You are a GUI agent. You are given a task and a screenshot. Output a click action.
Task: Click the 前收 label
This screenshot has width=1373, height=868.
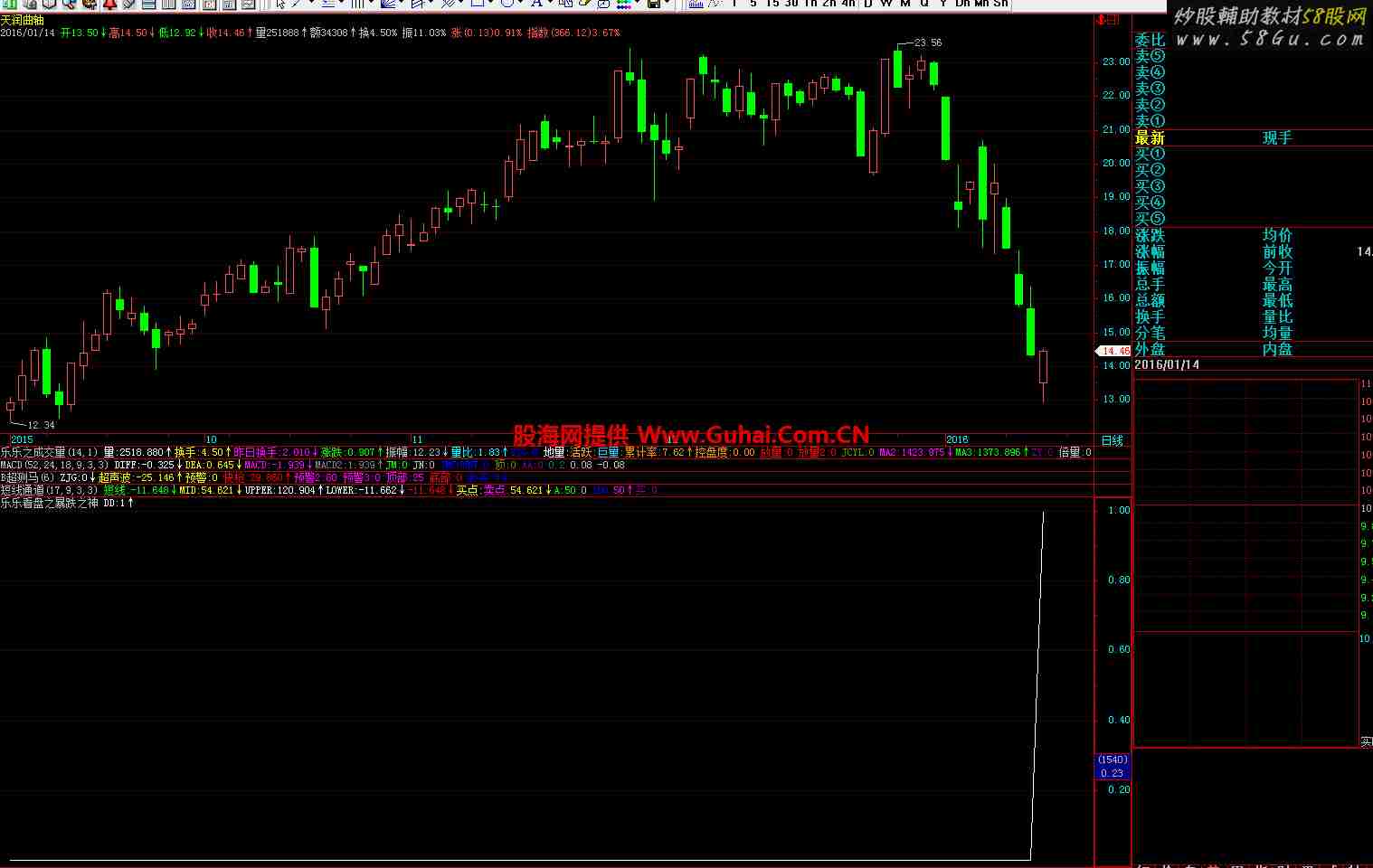(1278, 251)
